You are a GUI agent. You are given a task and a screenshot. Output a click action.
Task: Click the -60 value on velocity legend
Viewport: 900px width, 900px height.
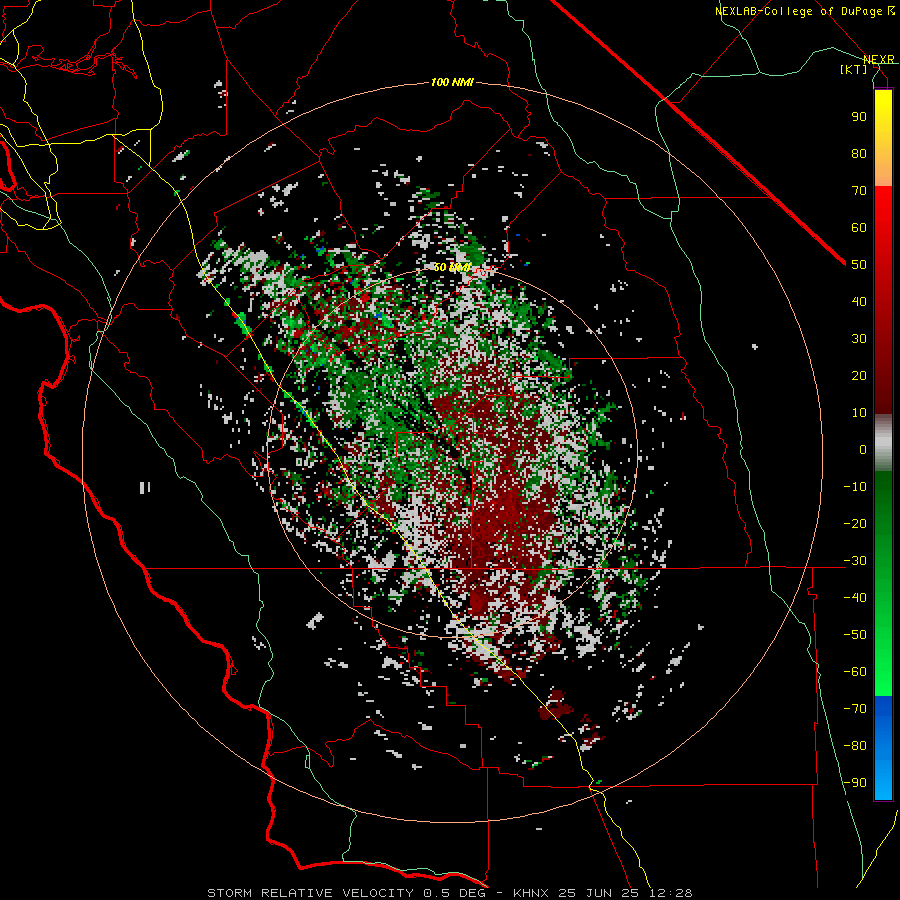point(855,672)
